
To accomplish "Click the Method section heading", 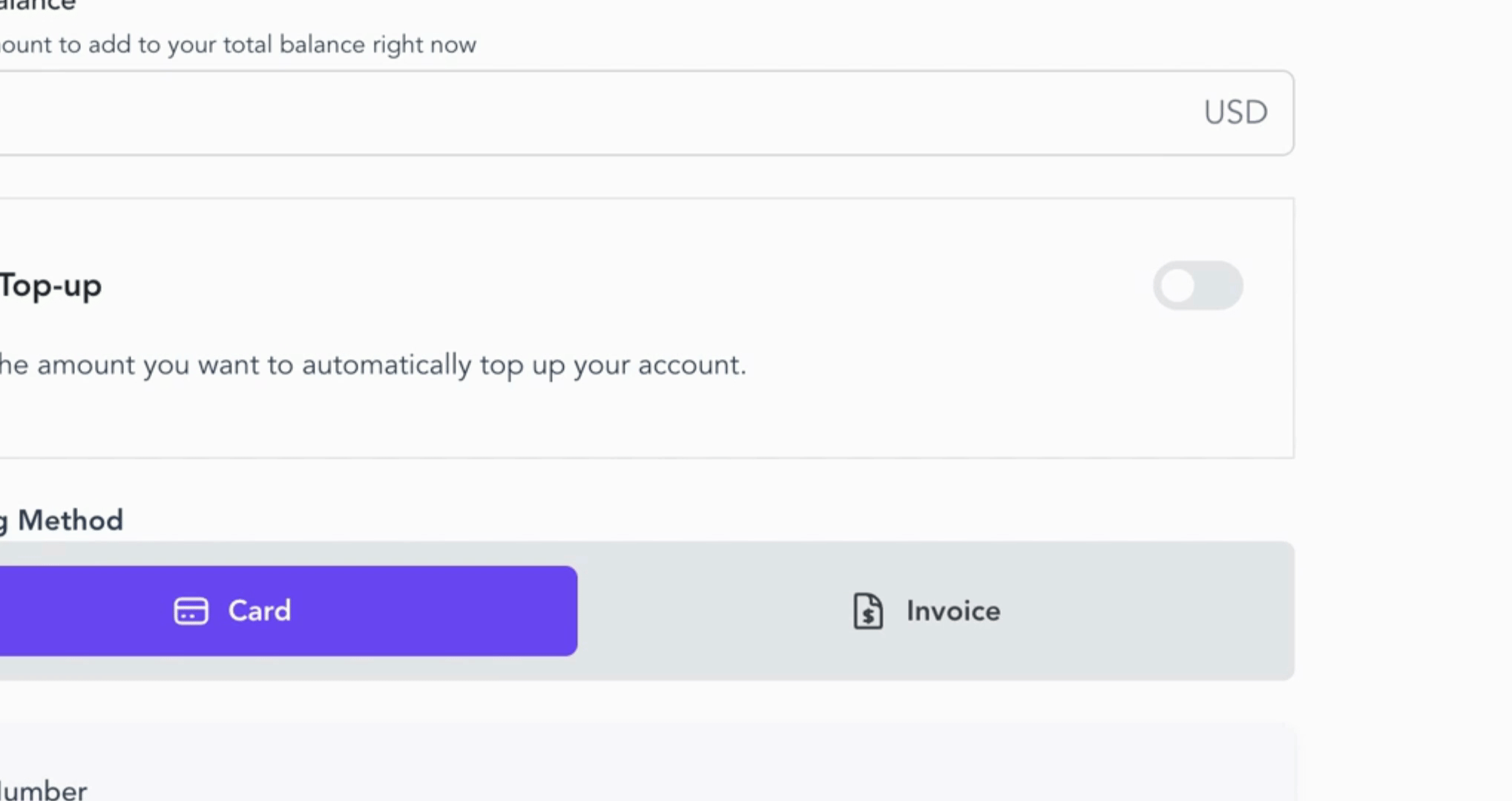I will pyautogui.click(x=70, y=521).
